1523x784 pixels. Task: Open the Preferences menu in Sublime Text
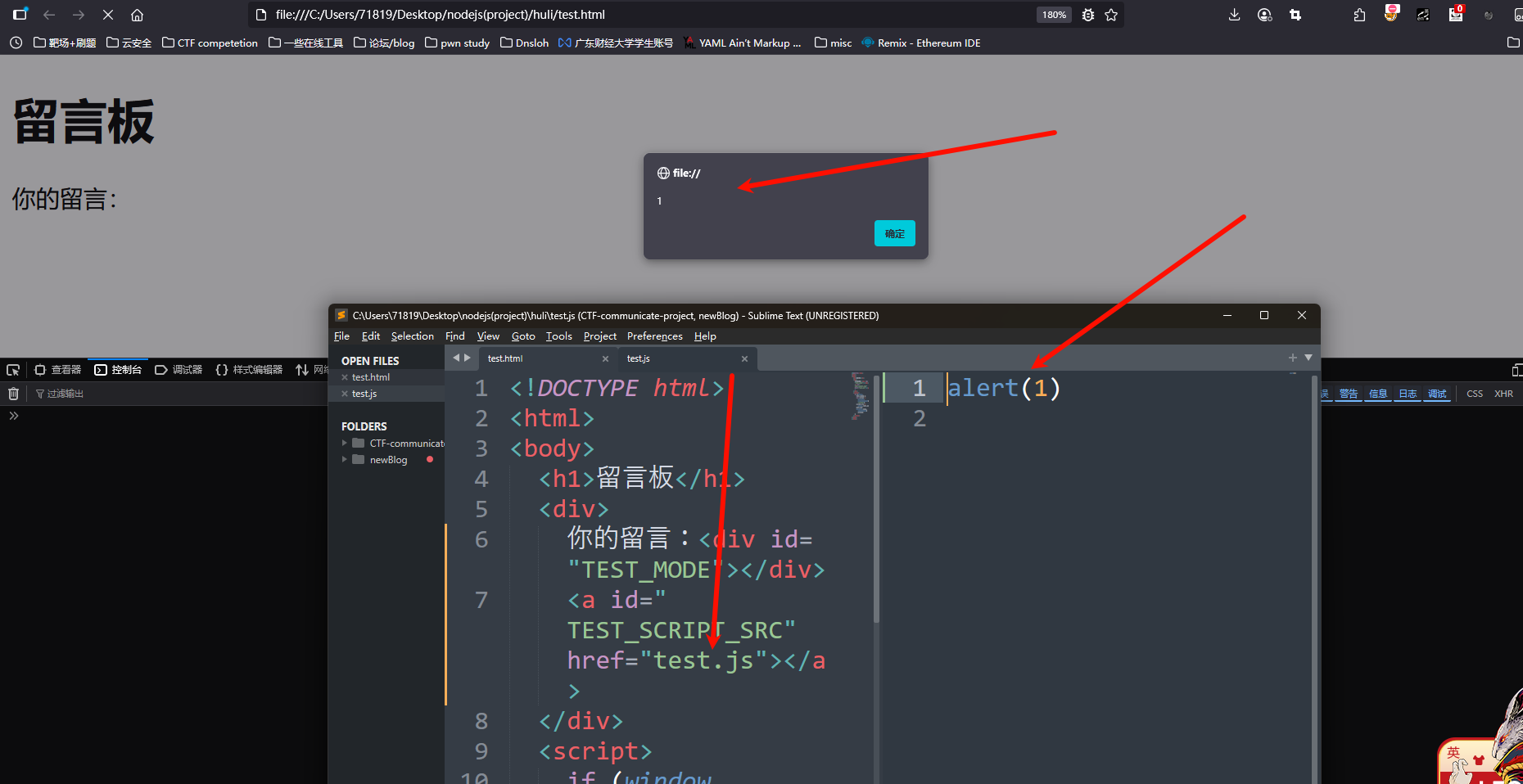(x=654, y=336)
